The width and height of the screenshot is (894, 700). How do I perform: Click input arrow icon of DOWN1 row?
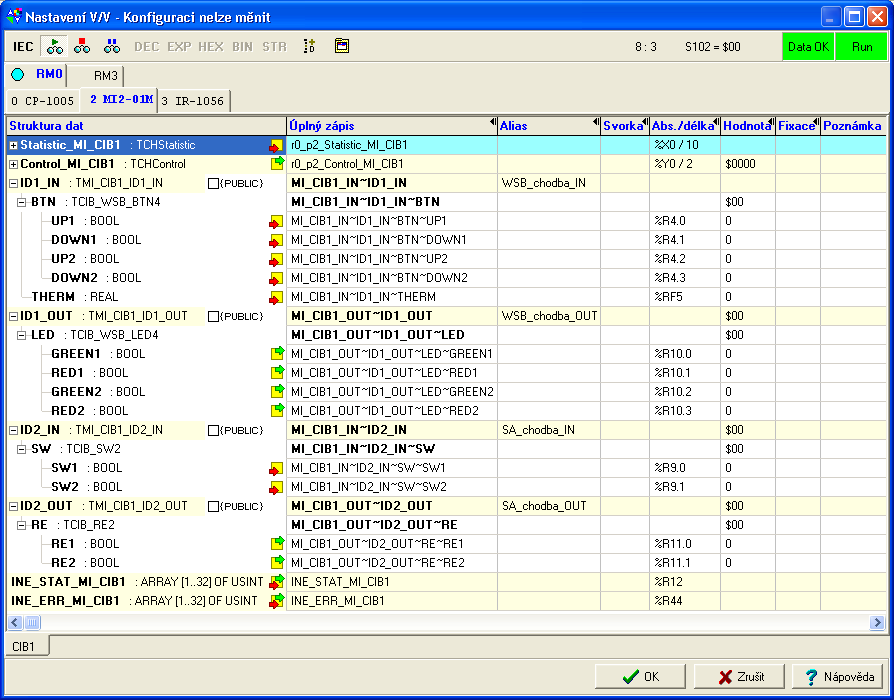(x=276, y=240)
